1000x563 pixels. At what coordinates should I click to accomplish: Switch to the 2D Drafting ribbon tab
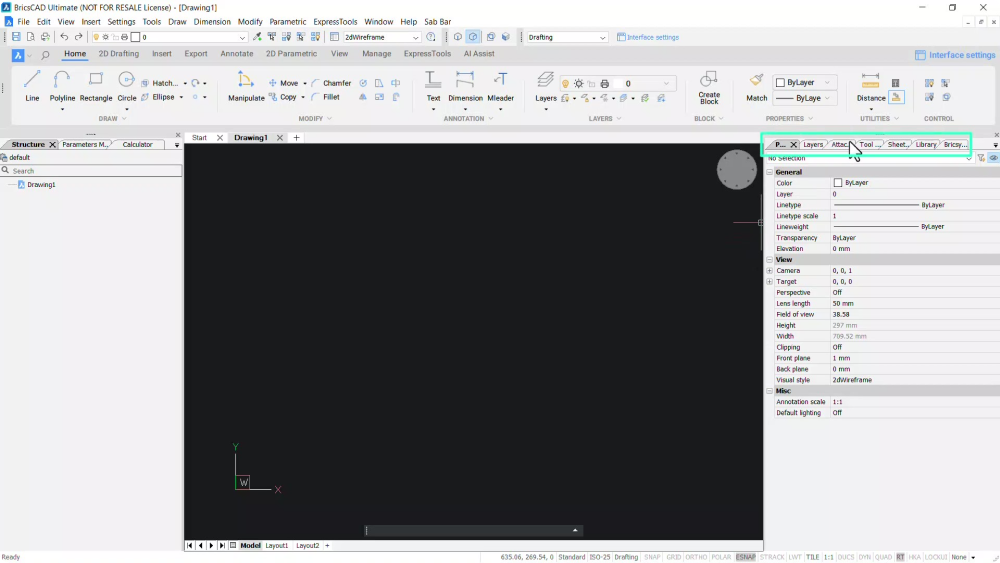(119, 54)
